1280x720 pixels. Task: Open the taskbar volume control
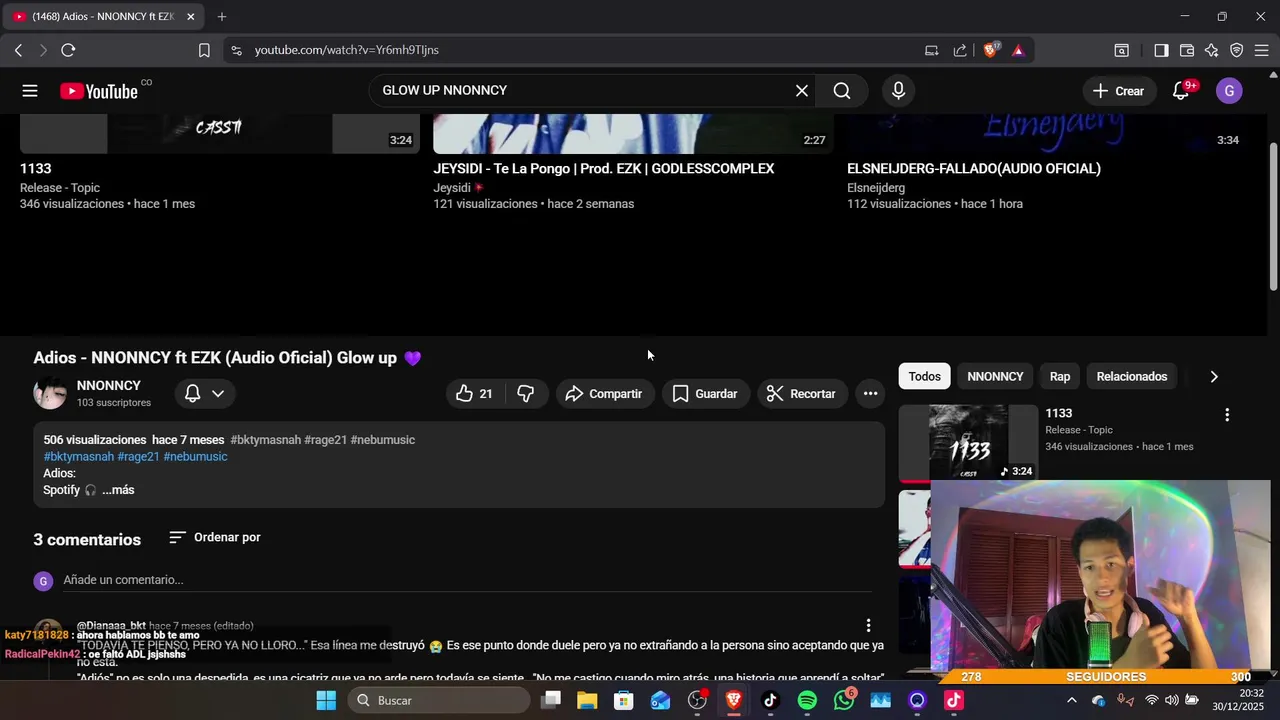click(1171, 700)
